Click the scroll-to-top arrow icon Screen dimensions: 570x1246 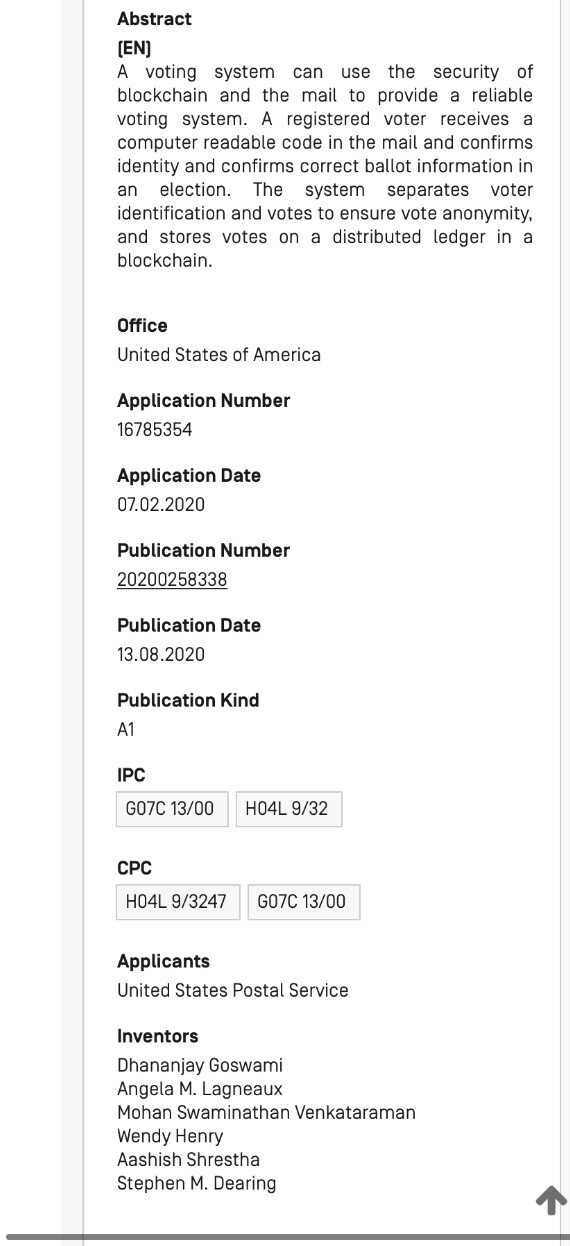point(551,1200)
